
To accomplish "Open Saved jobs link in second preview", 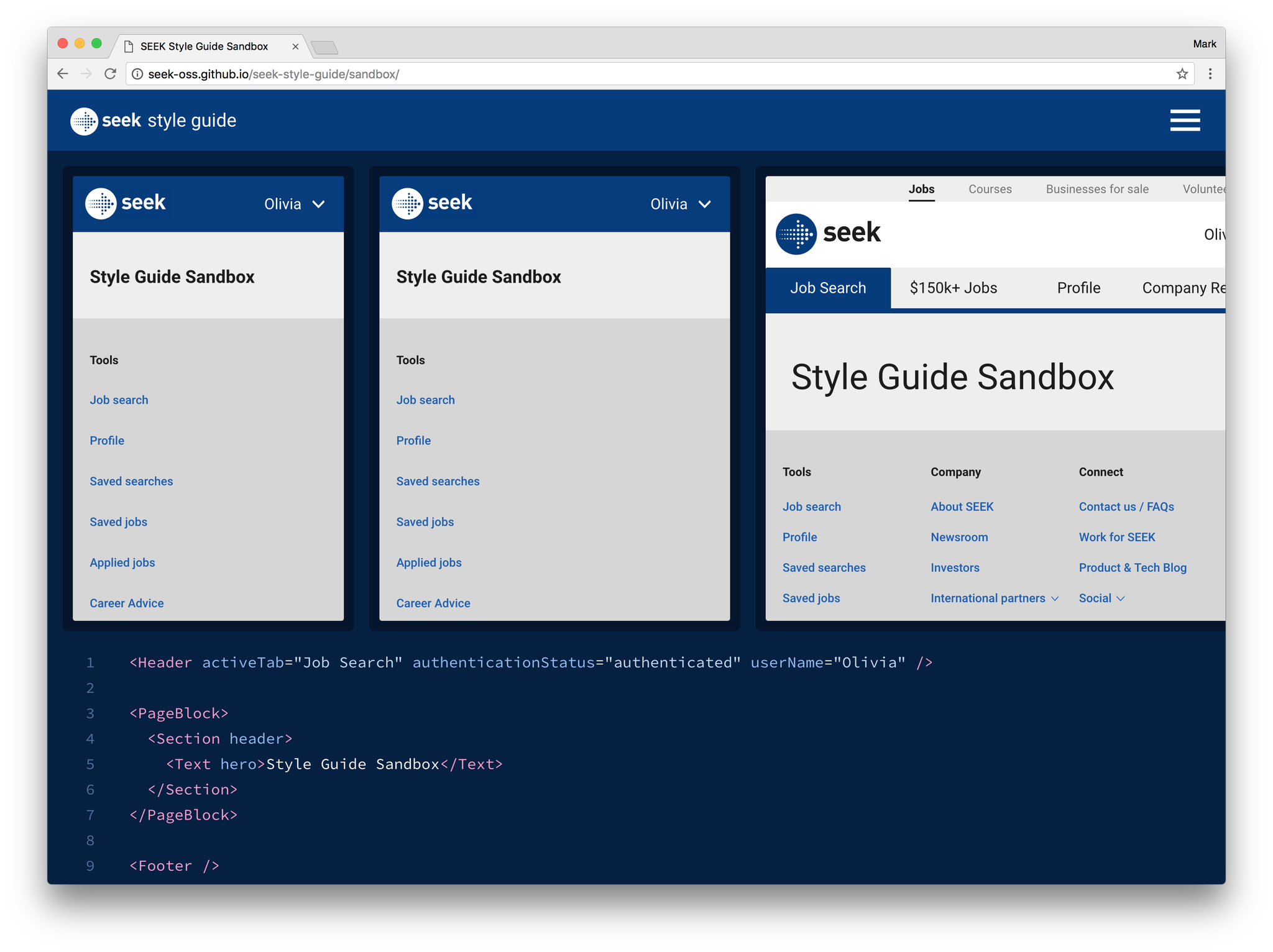I will [425, 522].
